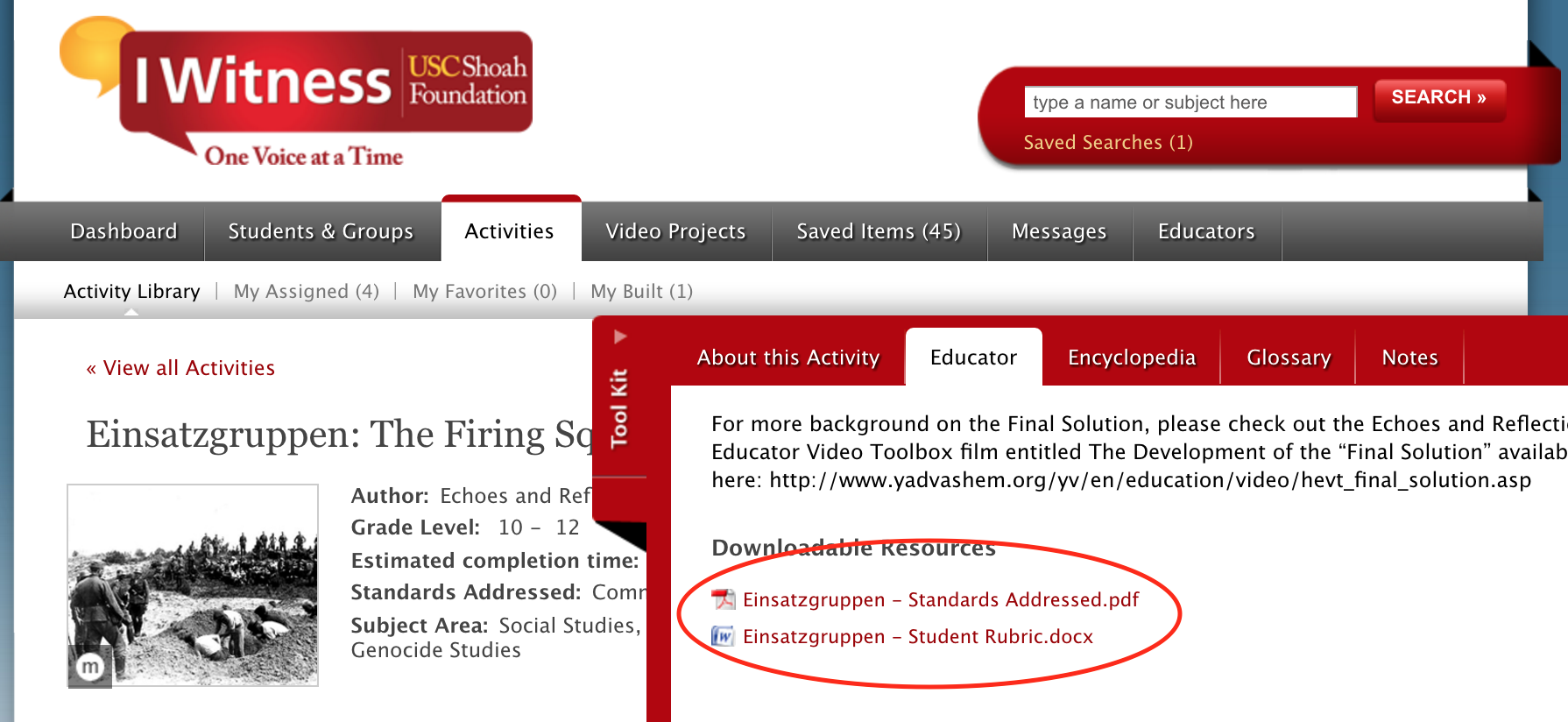Image resolution: width=1568 pixels, height=722 pixels.
Task: Show the About this Activity tab
Action: pos(788,357)
